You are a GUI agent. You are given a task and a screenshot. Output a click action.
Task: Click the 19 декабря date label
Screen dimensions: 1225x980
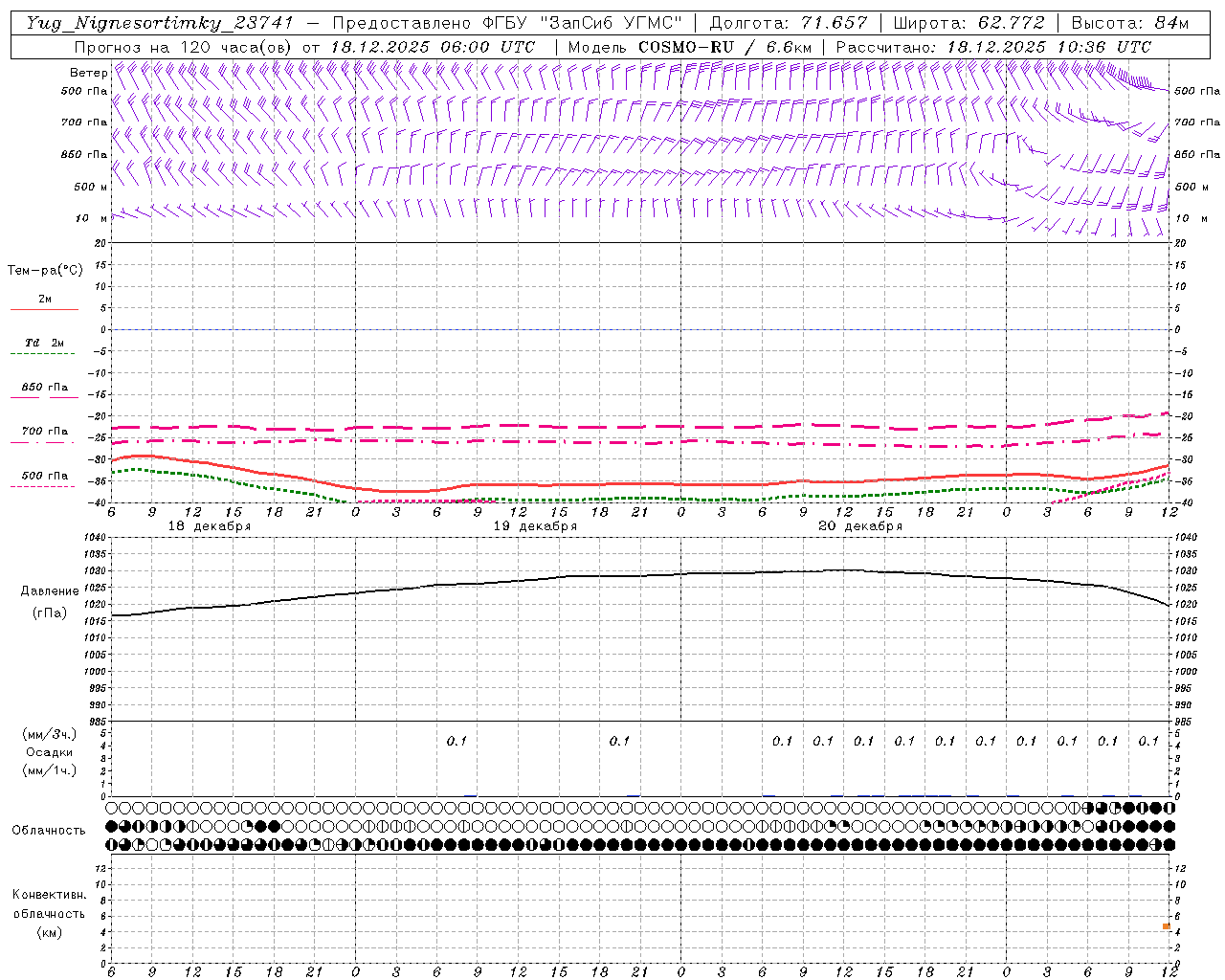(535, 526)
